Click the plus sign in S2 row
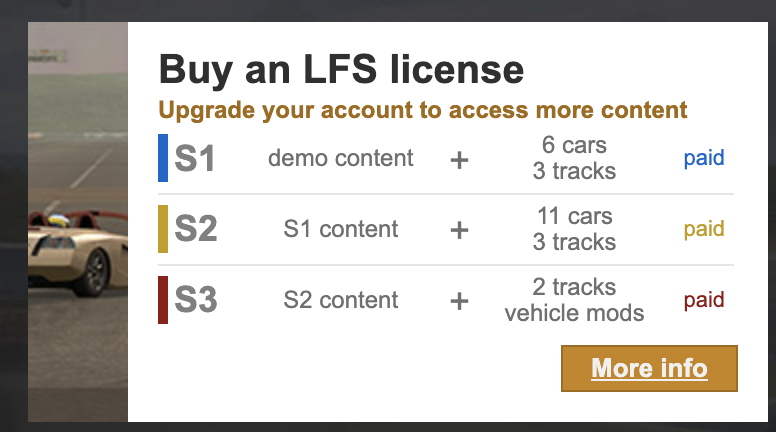The height and width of the screenshot is (432, 776). [460, 230]
